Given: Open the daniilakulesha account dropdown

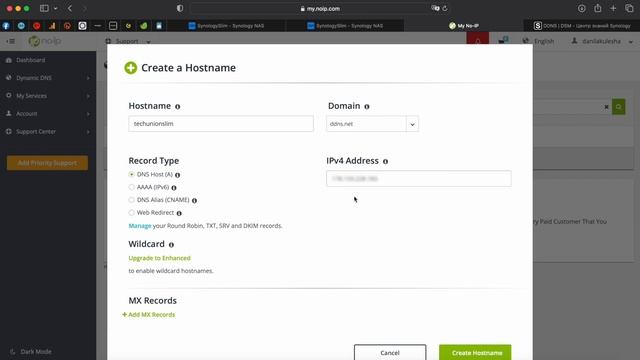Looking at the screenshot, I should tap(602, 41).
